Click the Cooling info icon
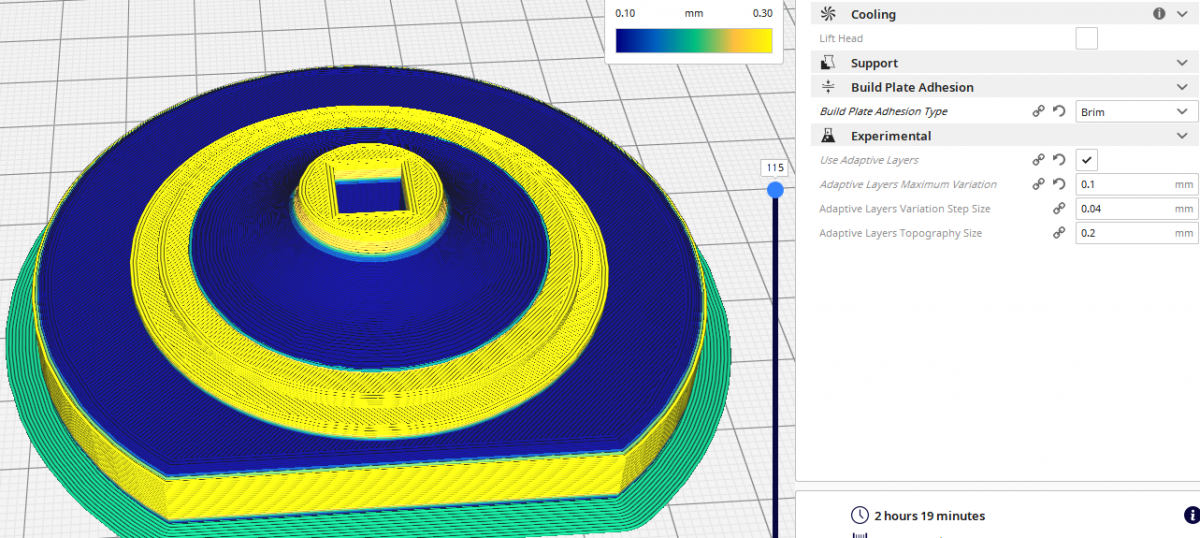The width and height of the screenshot is (1200, 538). point(1159,14)
